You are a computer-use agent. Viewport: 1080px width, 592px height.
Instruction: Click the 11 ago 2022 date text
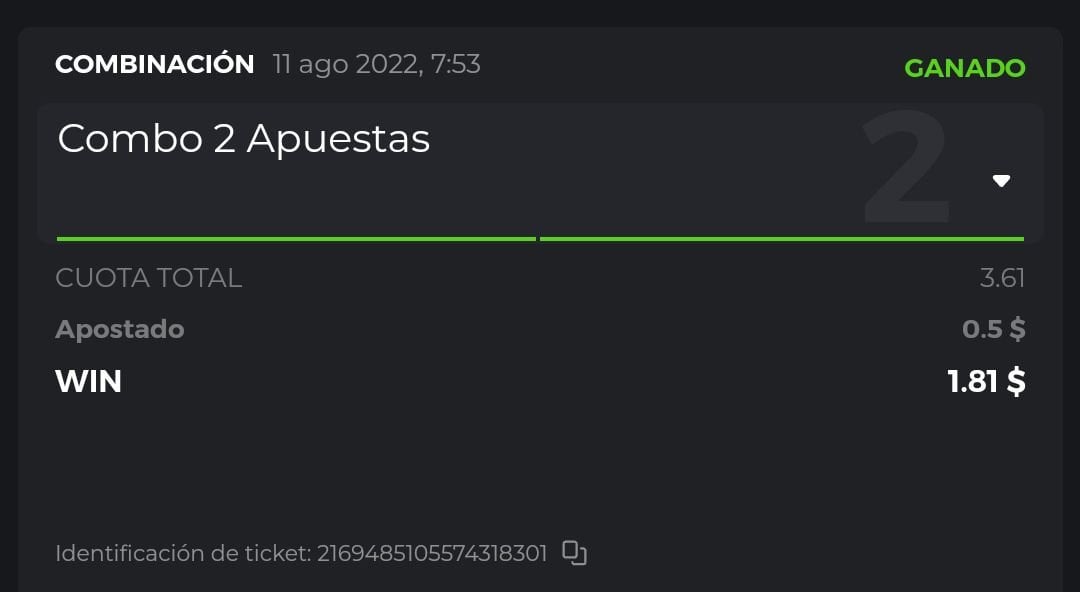pyautogui.click(x=376, y=65)
